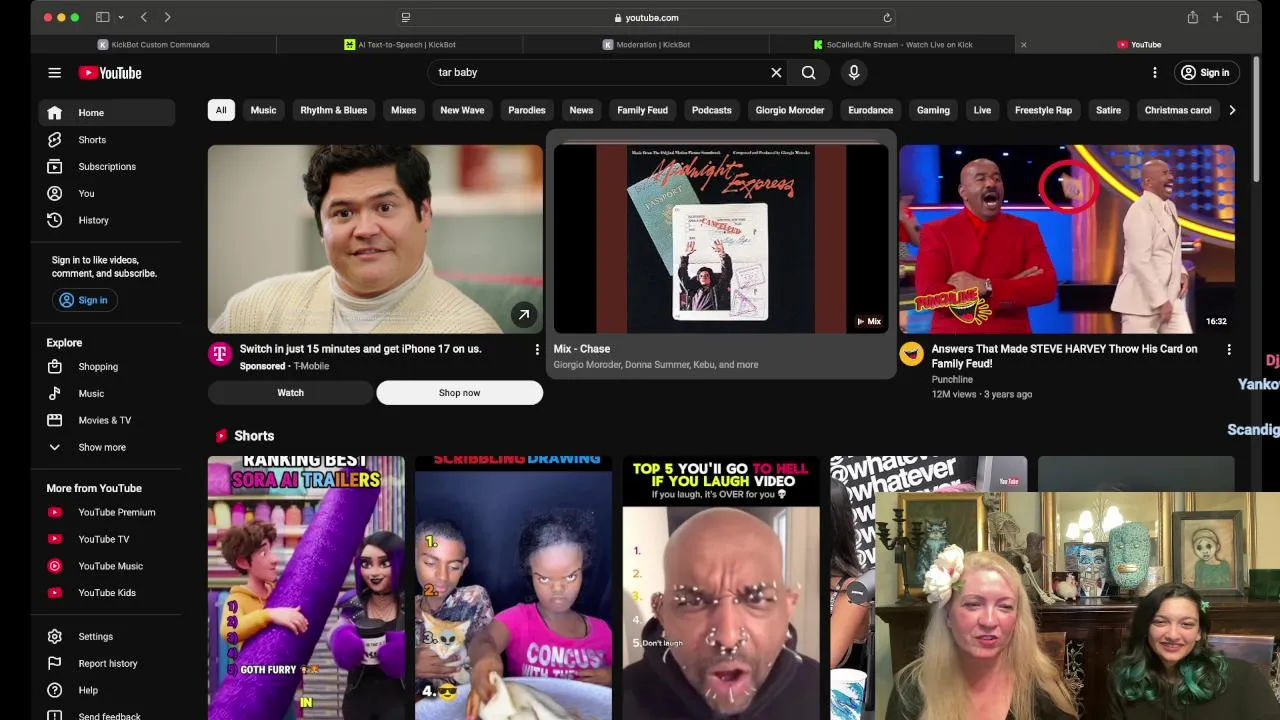Open Safari sidebar toggle
1280x720 pixels.
coord(102,17)
